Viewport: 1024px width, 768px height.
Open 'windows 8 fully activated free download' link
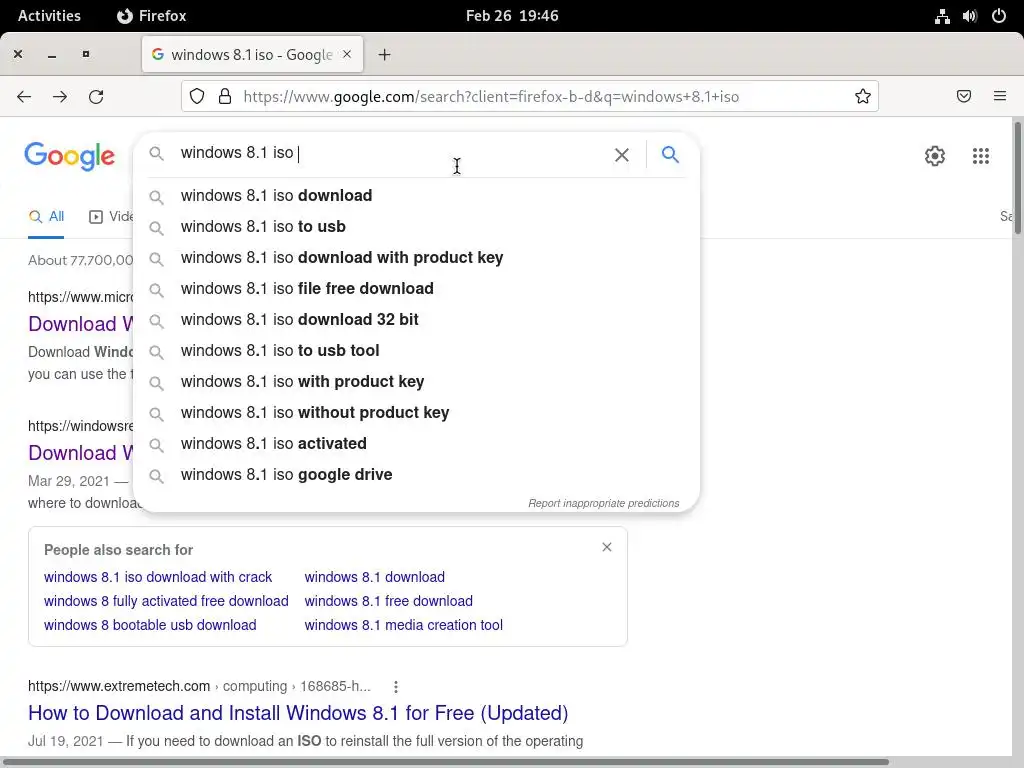click(166, 601)
